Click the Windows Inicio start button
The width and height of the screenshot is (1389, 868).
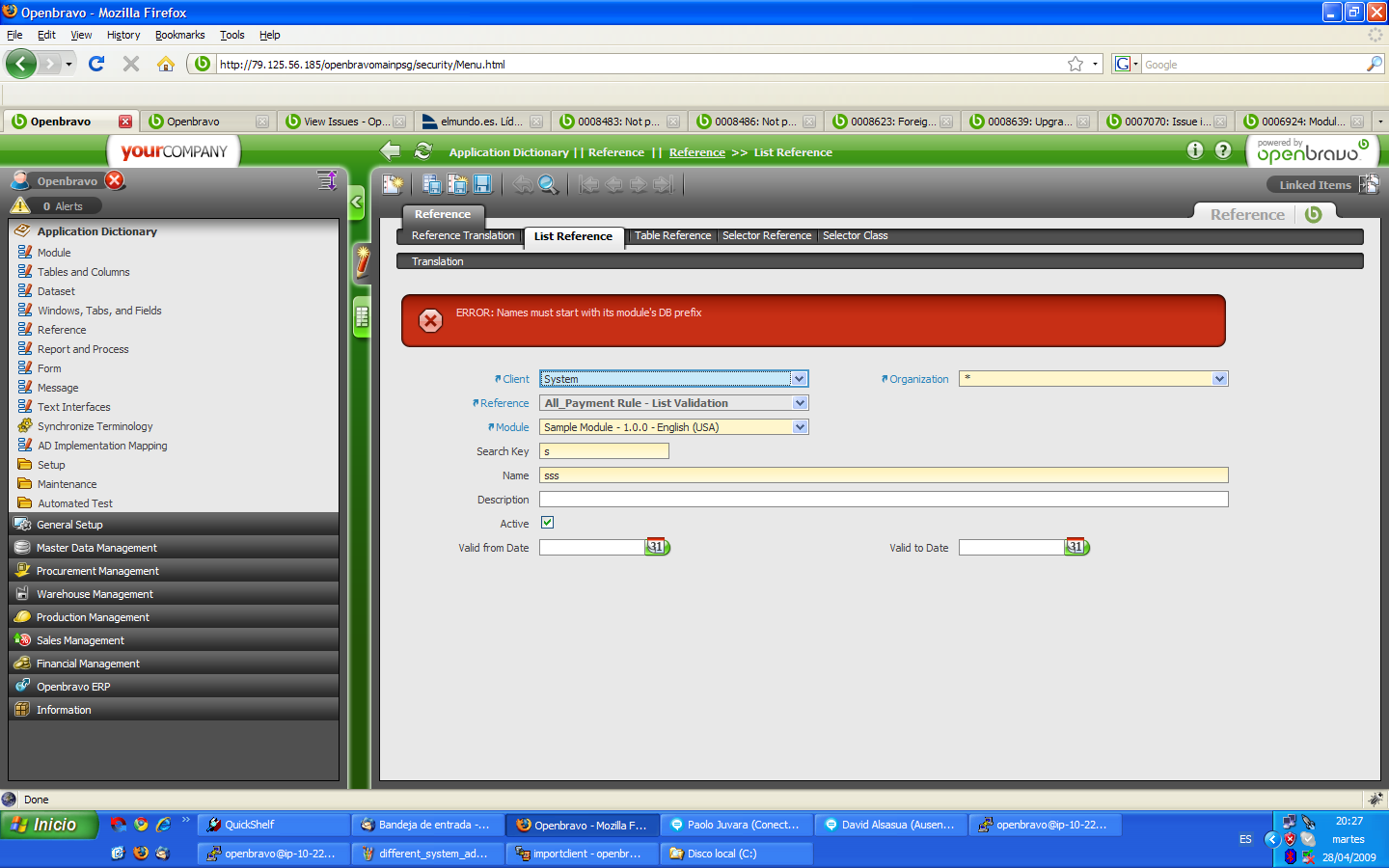click(x=49, y=825)
